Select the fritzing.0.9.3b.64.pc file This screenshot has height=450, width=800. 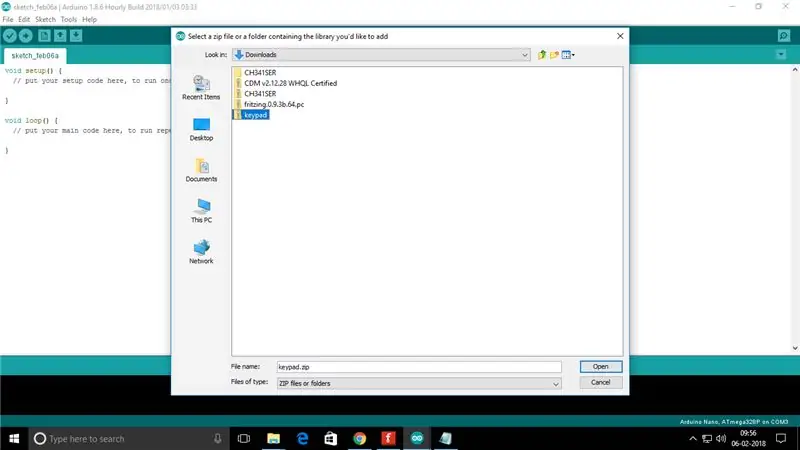(269, 104)
